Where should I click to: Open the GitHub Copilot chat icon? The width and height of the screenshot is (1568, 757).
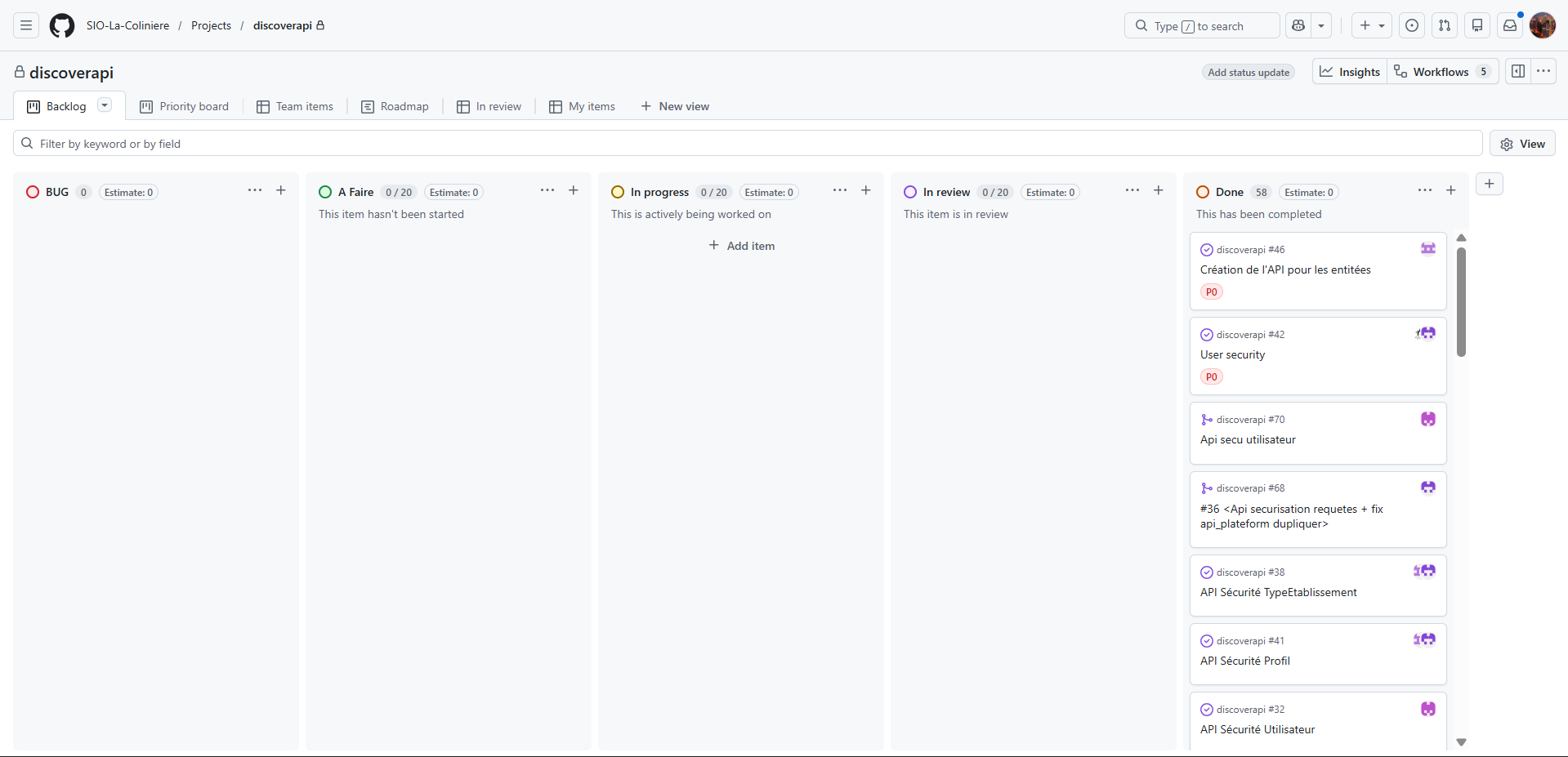point(1298,25)
